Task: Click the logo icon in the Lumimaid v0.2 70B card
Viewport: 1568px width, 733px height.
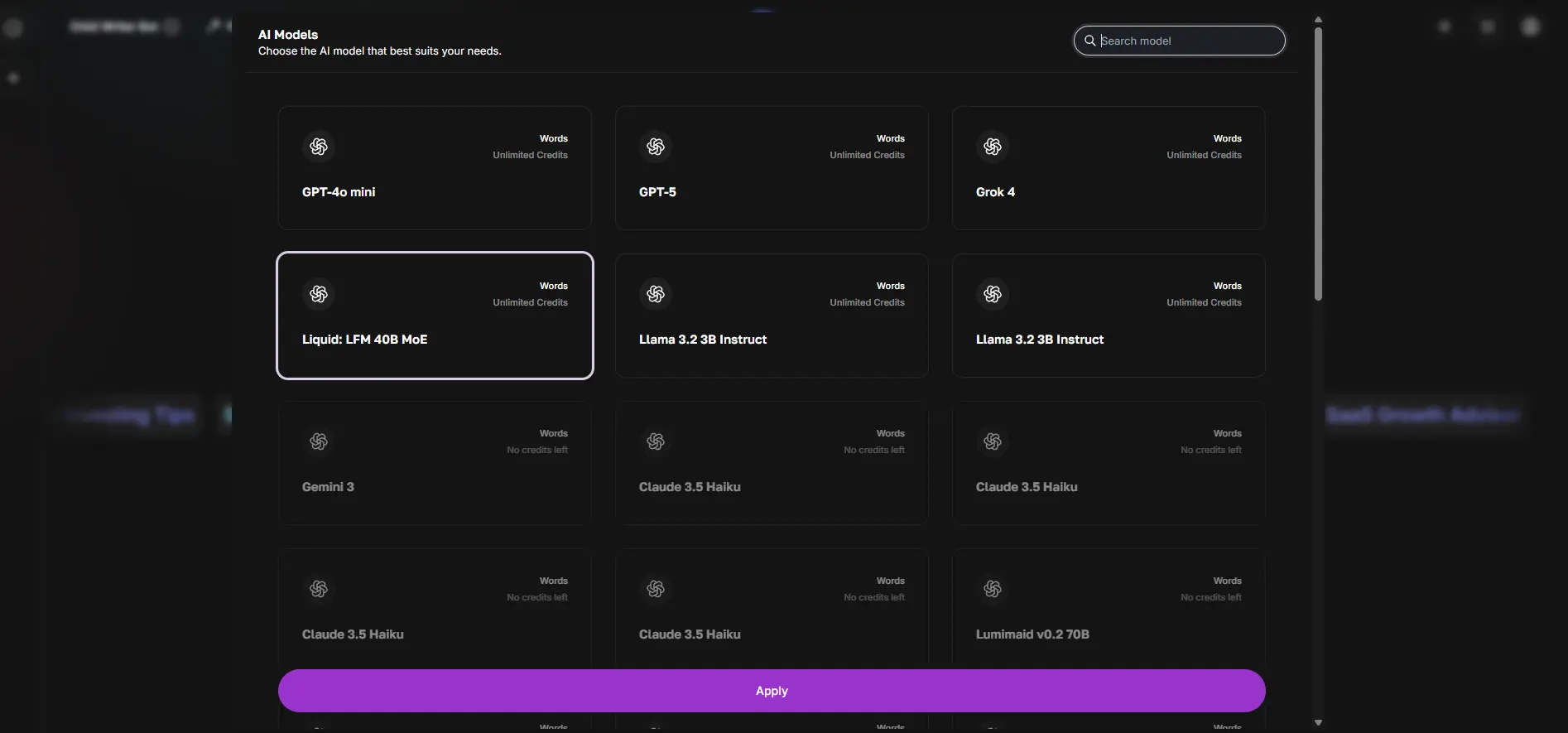Action: click(993, 589)
